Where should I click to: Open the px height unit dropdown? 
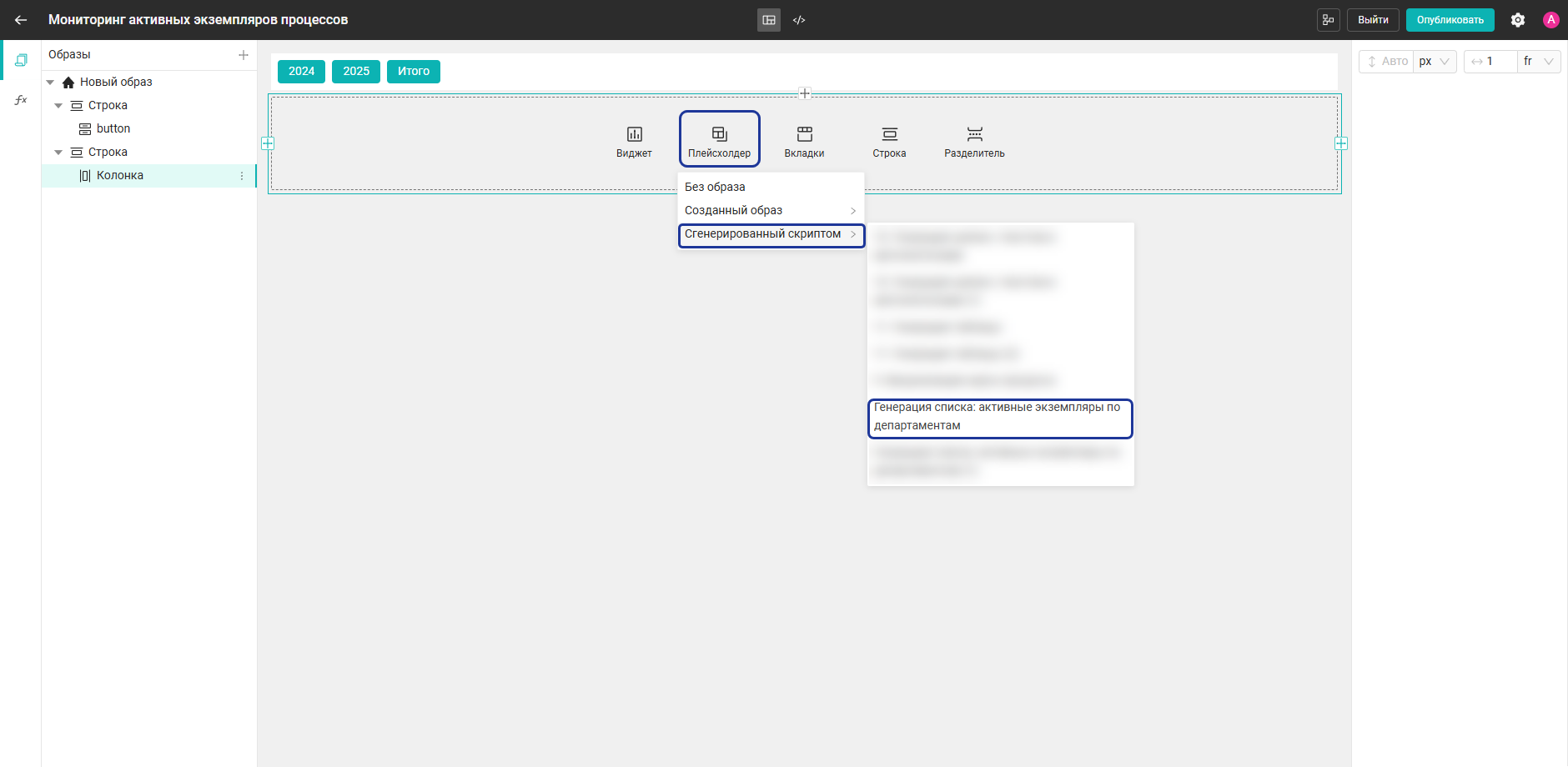(x=1435, y=62)
